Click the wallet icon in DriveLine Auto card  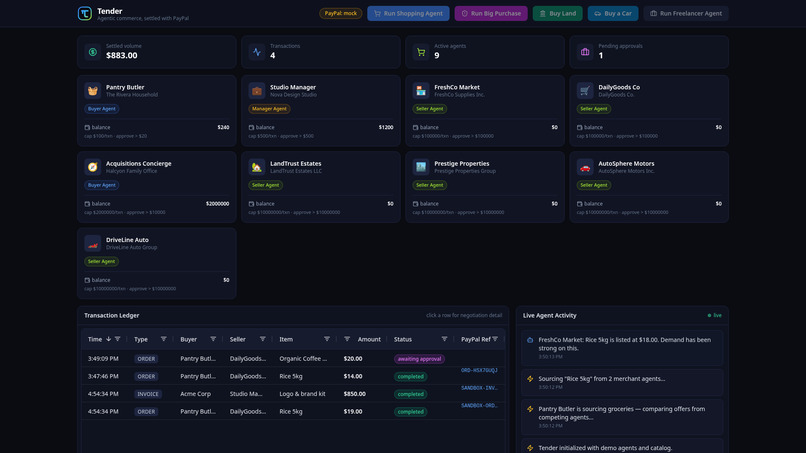87,280
